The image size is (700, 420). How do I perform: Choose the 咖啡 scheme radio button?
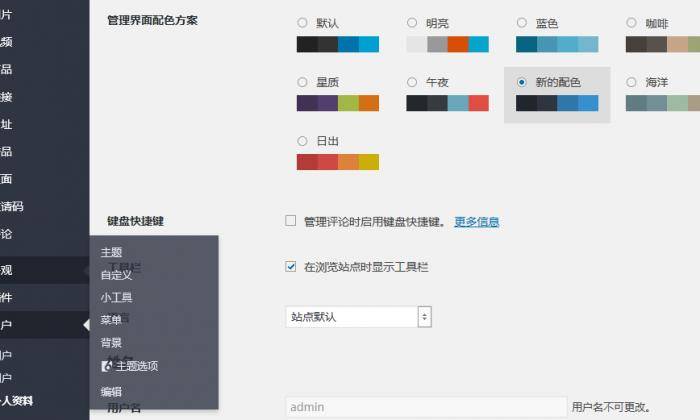(x=631, y=23)
